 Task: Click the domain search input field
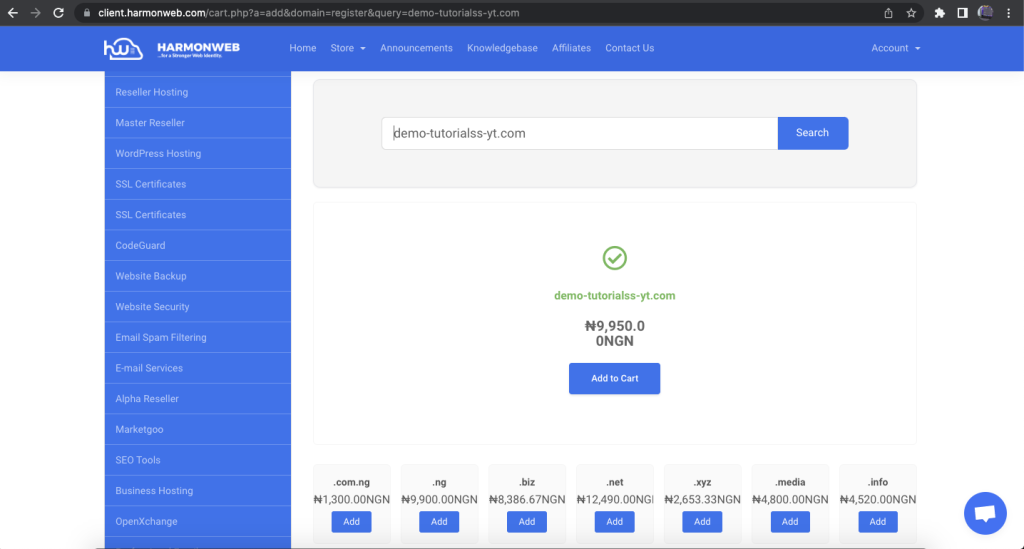point(579,133)
